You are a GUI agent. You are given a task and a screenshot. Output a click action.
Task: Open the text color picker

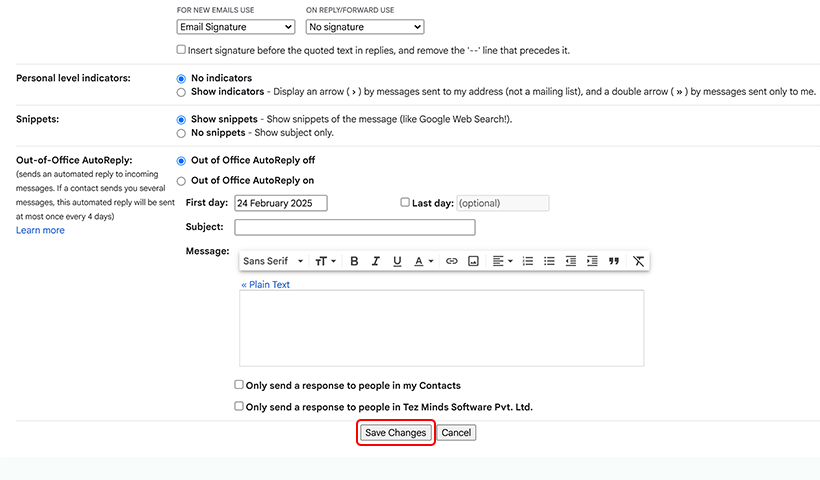[x=424, y=261]
